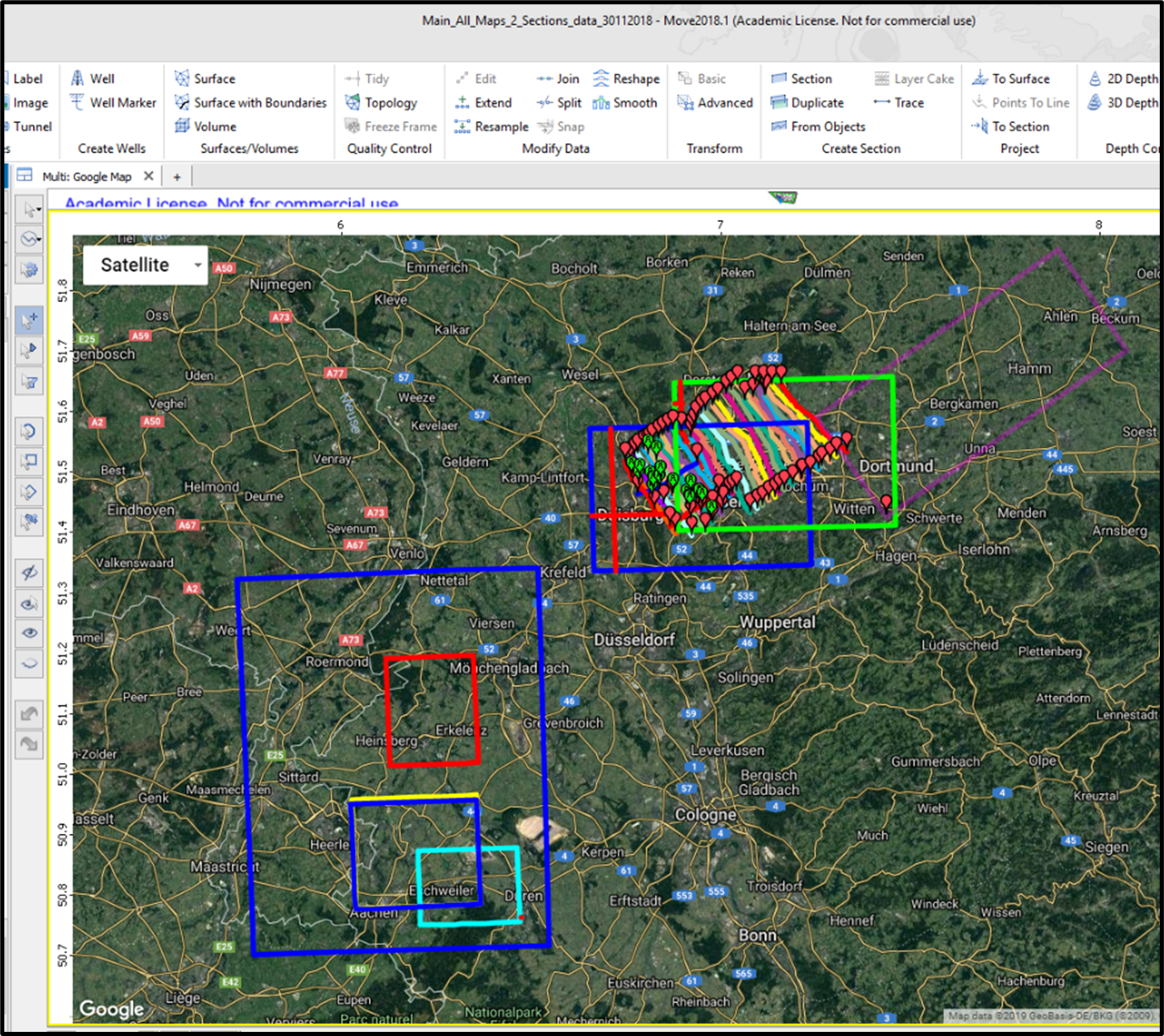The image size is (1164, 1036).
Task: Open Basic transform tool
Action: (x=702, y=79)
